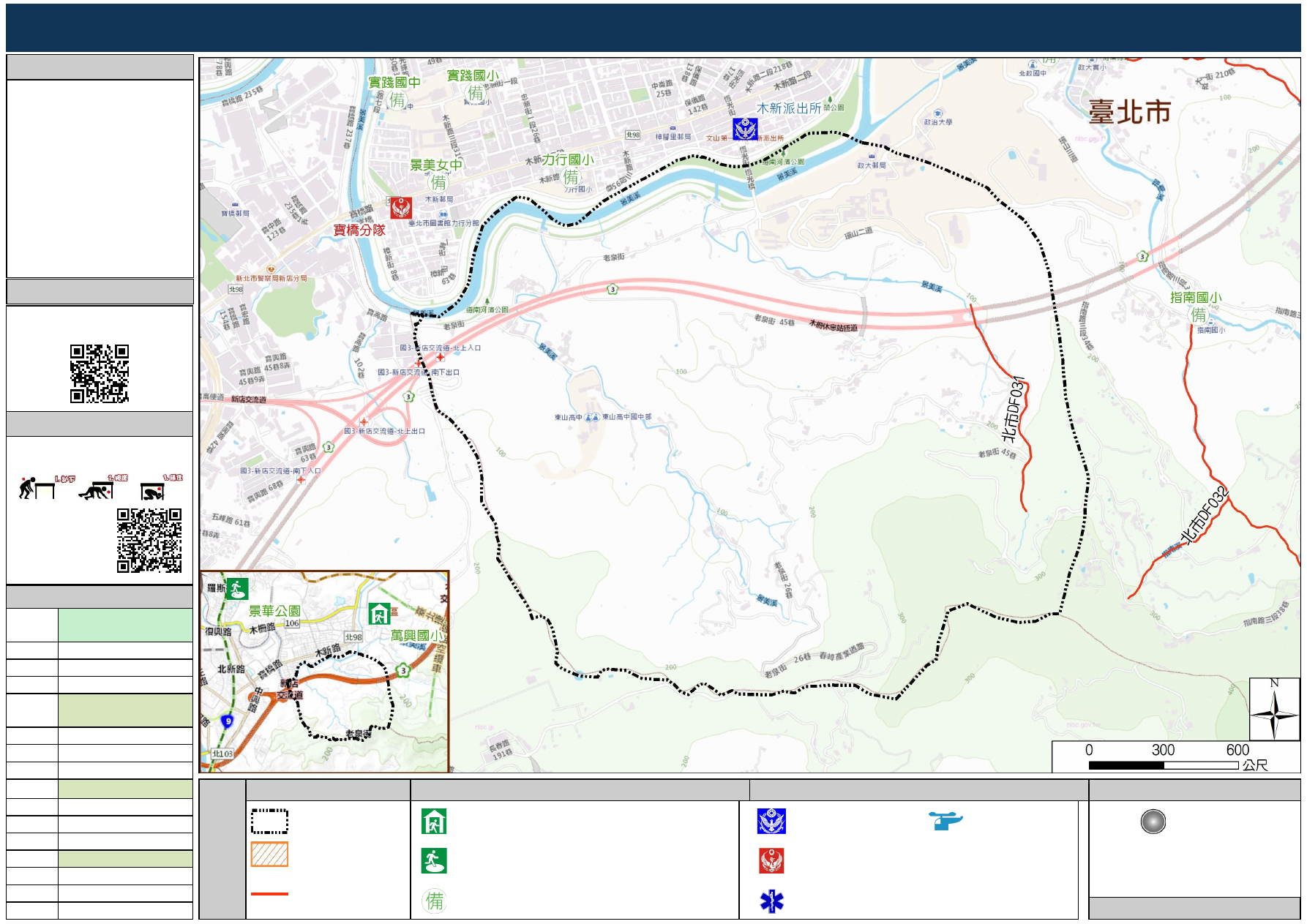Click the 新店交流道 label near the interchange

[249, 399]
